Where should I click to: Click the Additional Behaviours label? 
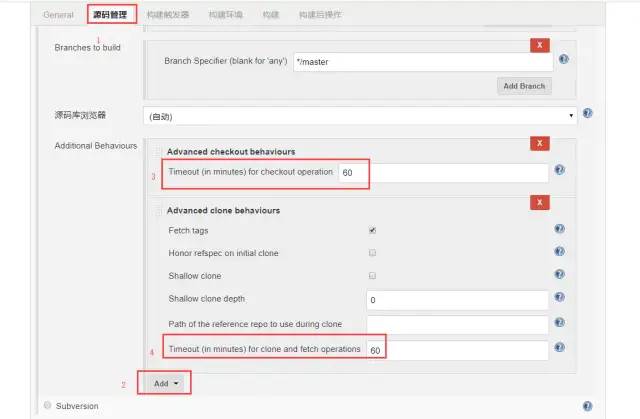[96, 146]
